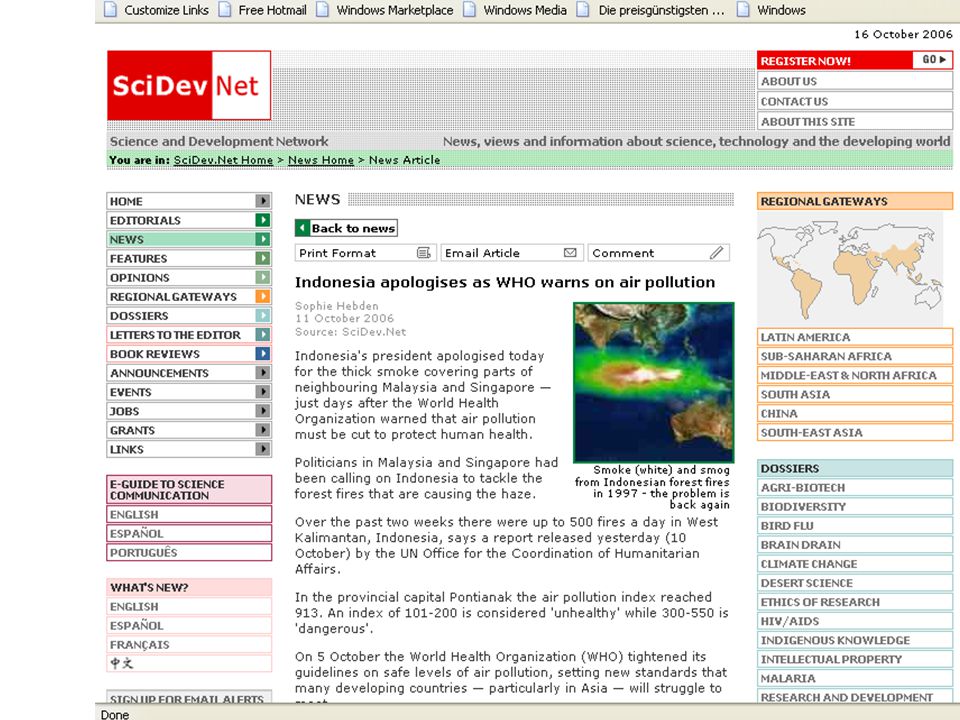Select the EVENTS menu item
The image size is (960, 720).
(x=189, y=391)
